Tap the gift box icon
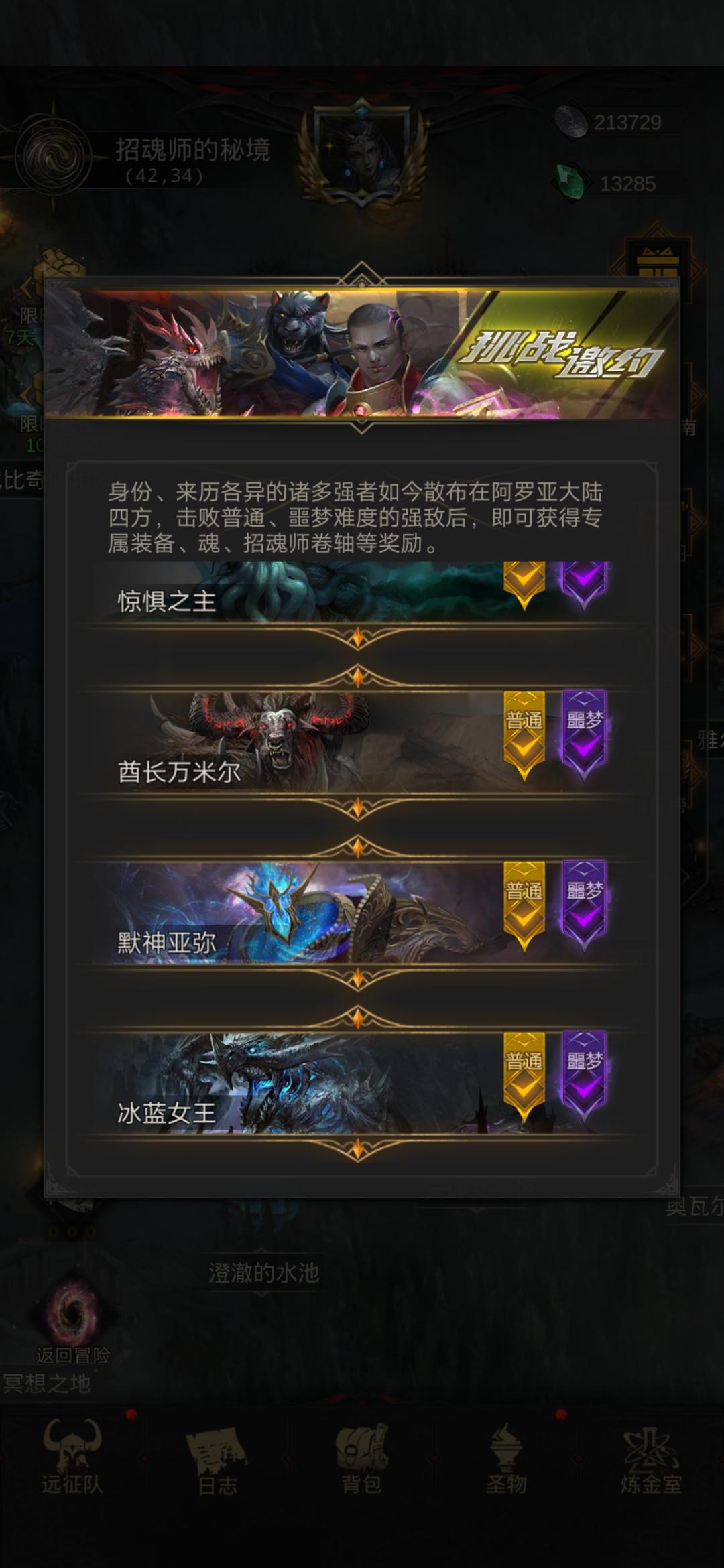 pyautogui.click(x=657, y=259)
